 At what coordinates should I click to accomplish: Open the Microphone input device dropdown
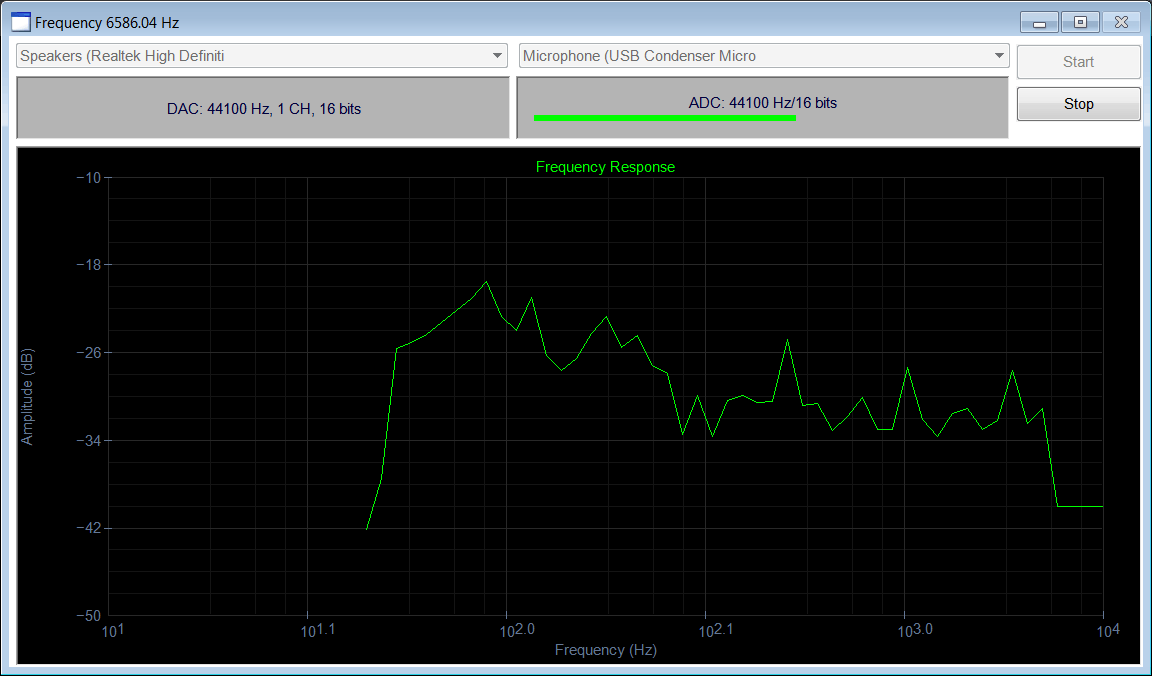click(x=764, y=56)
